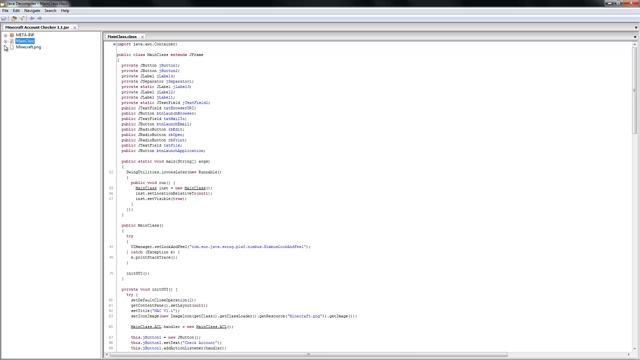Click the 'public MainClass()' constructor line
The width and height of the screenshot is (640, 360).
coord(142,225)
